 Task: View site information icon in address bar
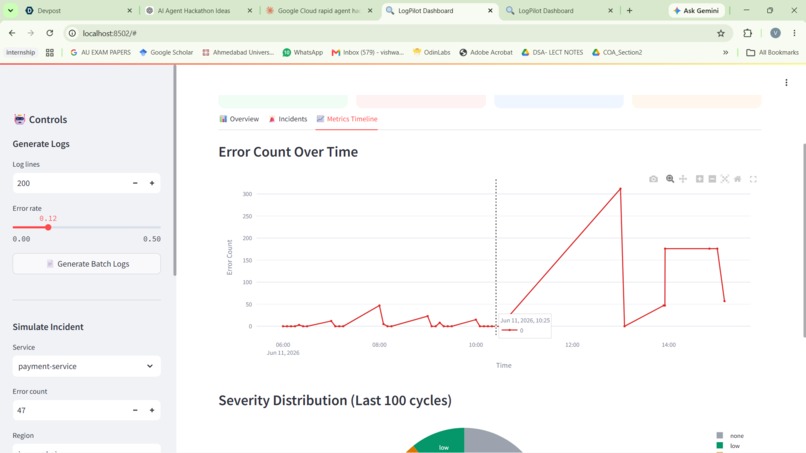[72, 33]
